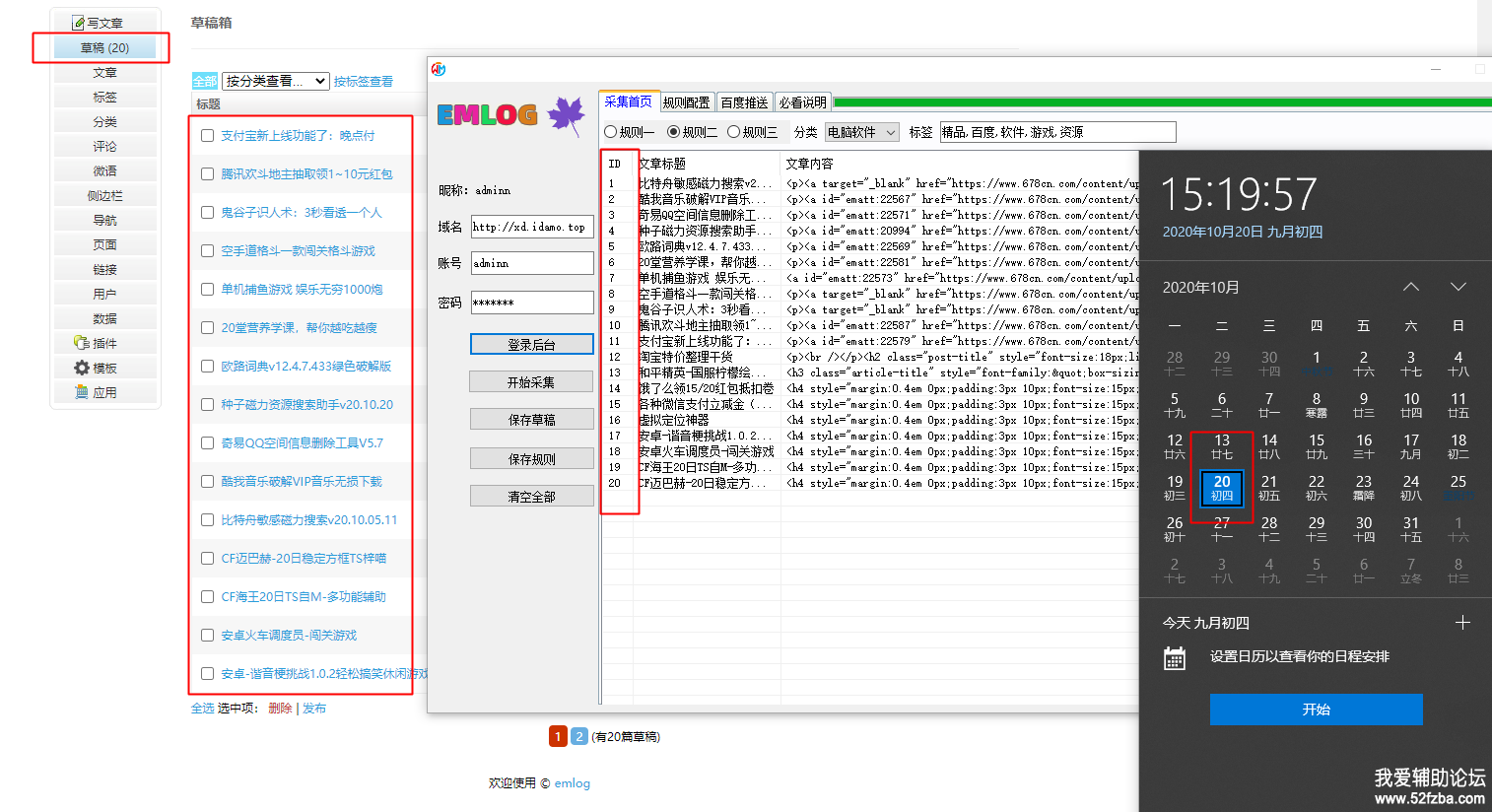
Task: Switch to the 规则配置 tab
Action: tap(686, 102)
